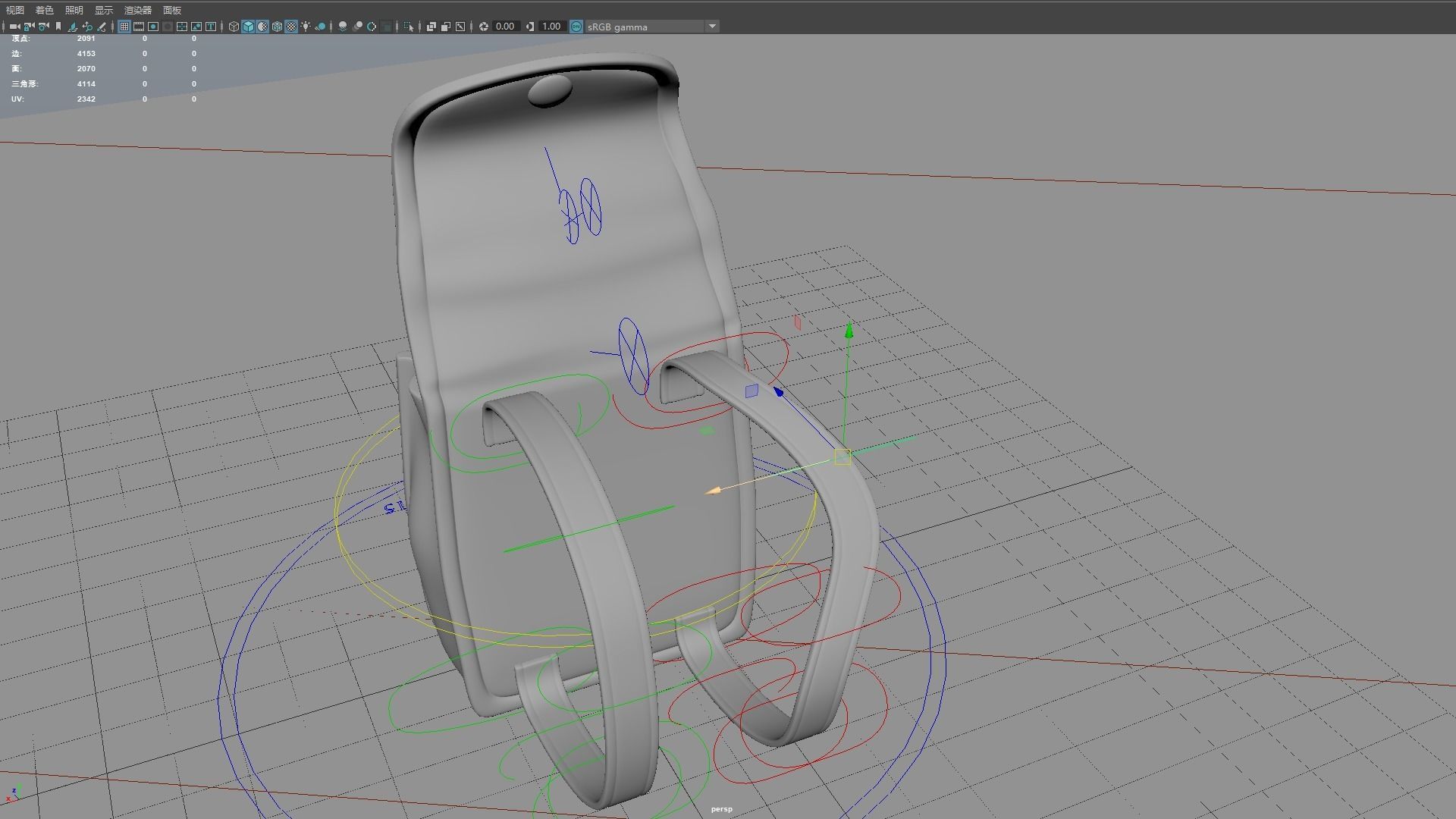Click the 显示 menu label
Viewport: 1456px width, 819px height.
pos(104,10)
